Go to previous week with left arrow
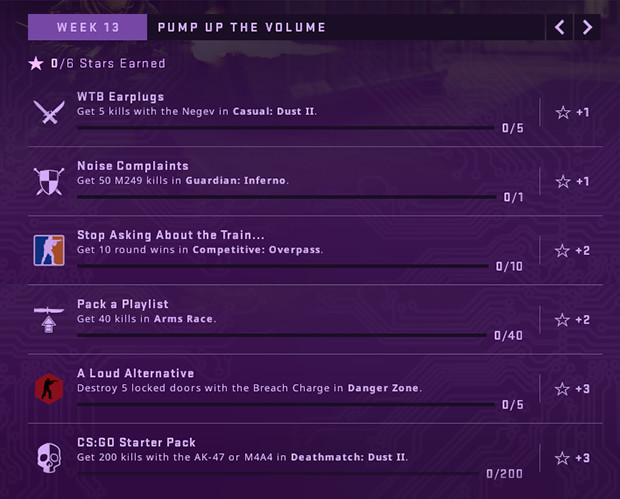This screenshot has width=620, height=499. click(560, 27)
